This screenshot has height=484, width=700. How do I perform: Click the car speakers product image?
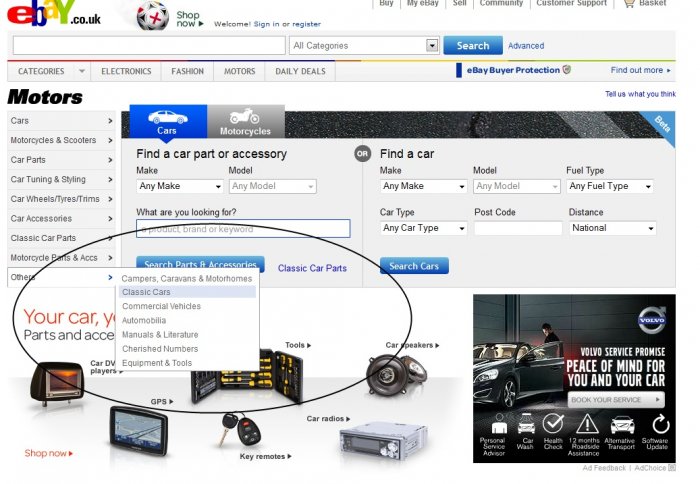click(396, 374)
